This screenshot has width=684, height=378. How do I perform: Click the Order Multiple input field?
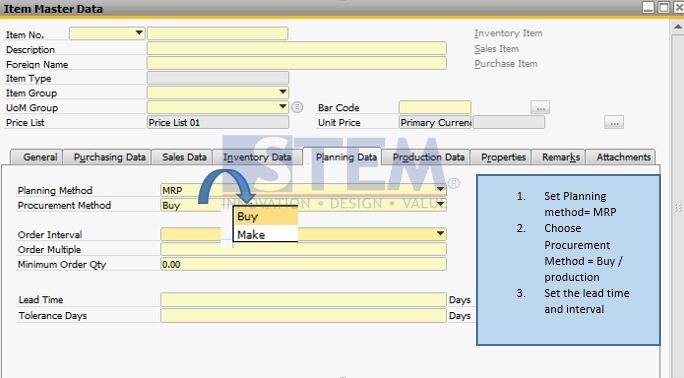point(304,249)
